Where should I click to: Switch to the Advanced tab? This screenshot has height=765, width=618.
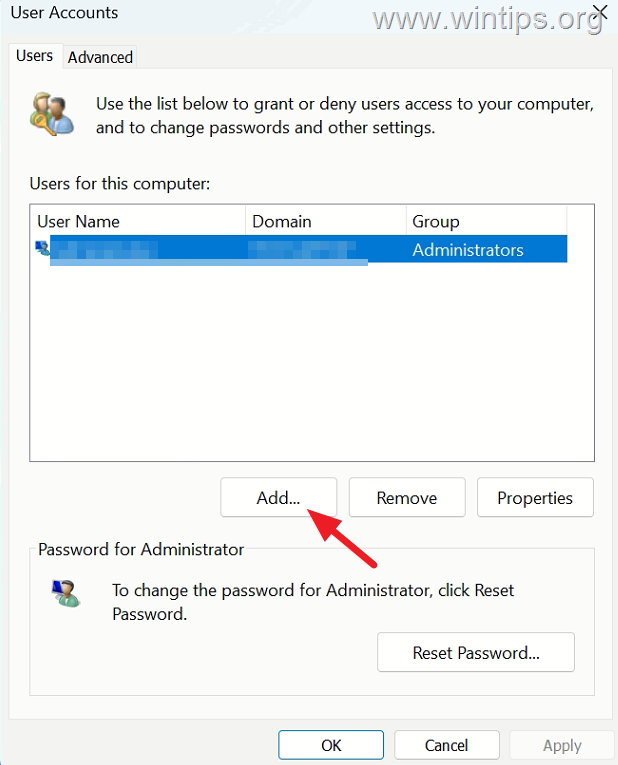(100, 57)
